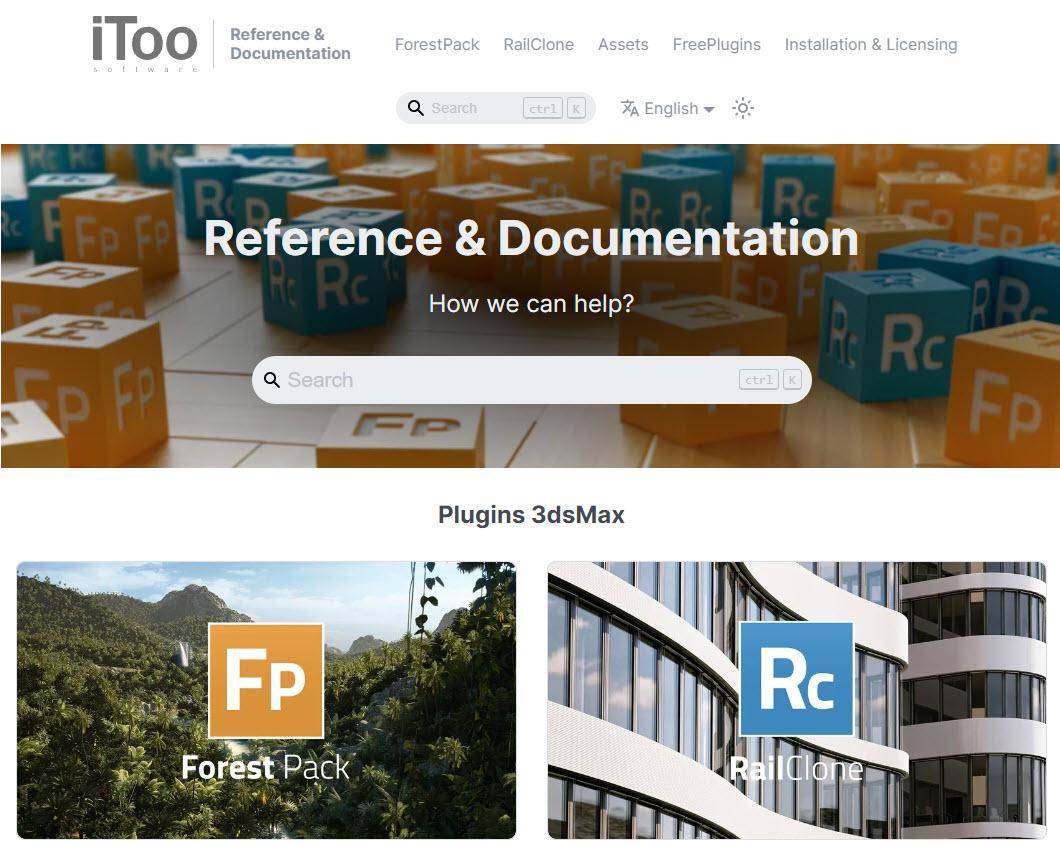1060x846 pixels.
Task: Open the ForestPack menu item
Action: (x=437, y=44)
